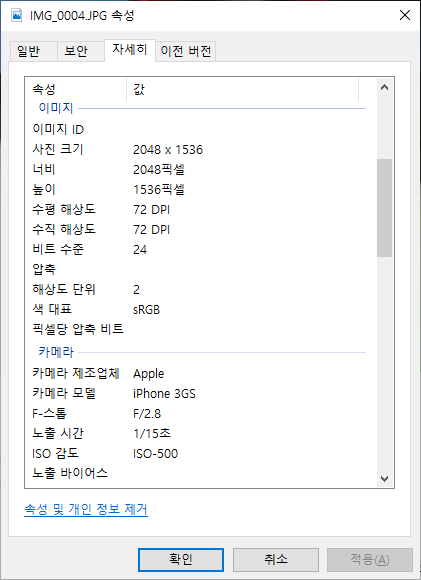Click the scroll down arrow in property list
Screen dimensions: 421x580
(x=384, y=478)
